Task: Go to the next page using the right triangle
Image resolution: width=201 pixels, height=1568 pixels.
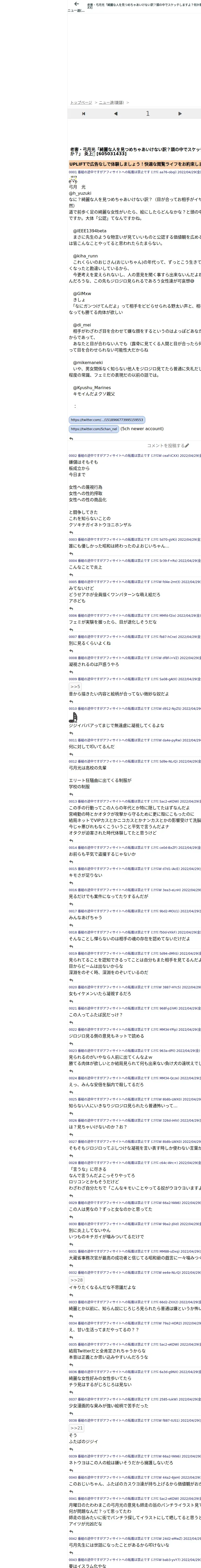Action: click(180, 114)
